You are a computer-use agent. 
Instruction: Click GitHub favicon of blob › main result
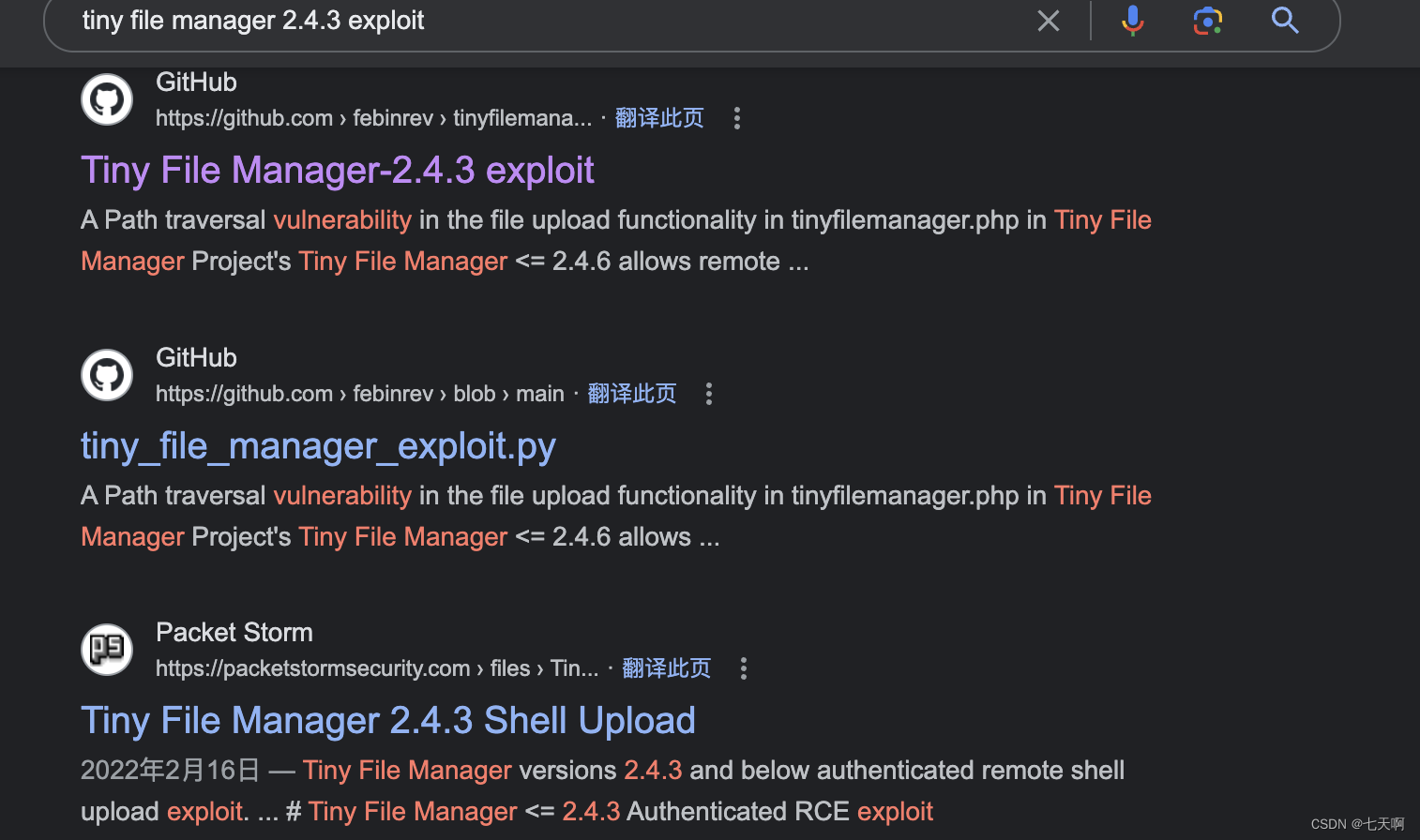[107, 375]
